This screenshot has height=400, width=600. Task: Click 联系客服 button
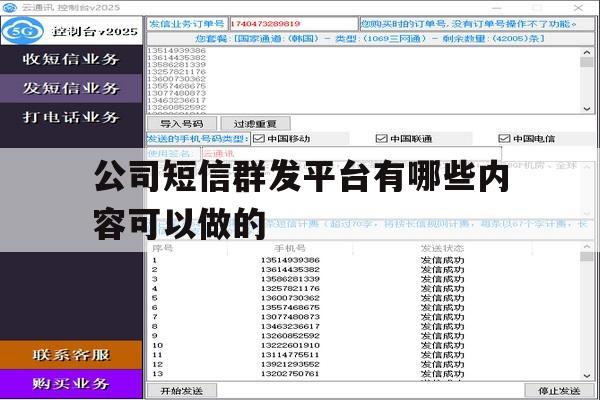point(71,355)
